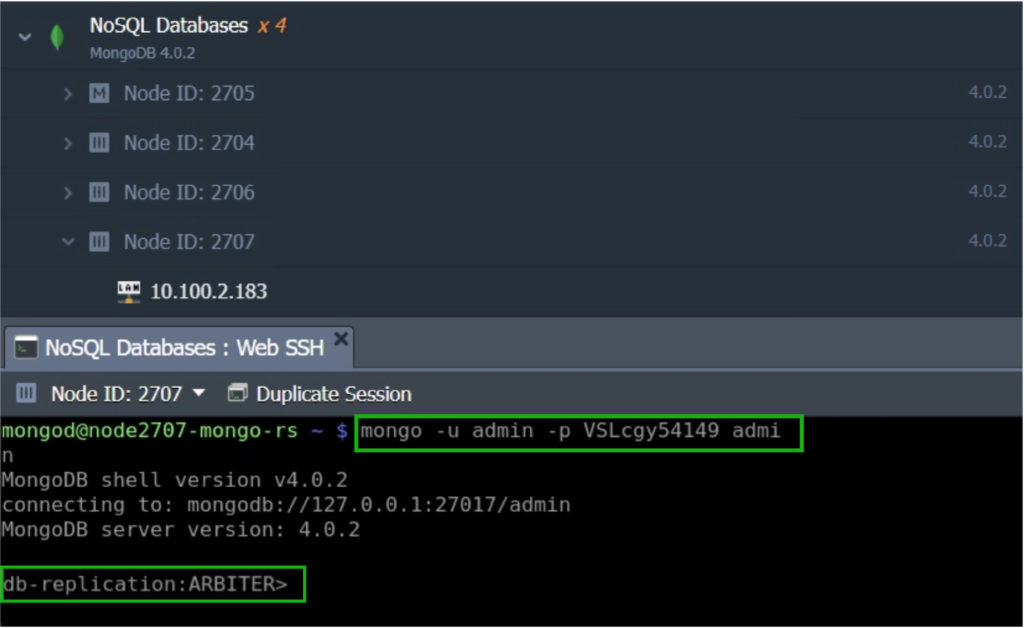
Task: Click the container icon of Node 2704
Action: tap(99, 142)
